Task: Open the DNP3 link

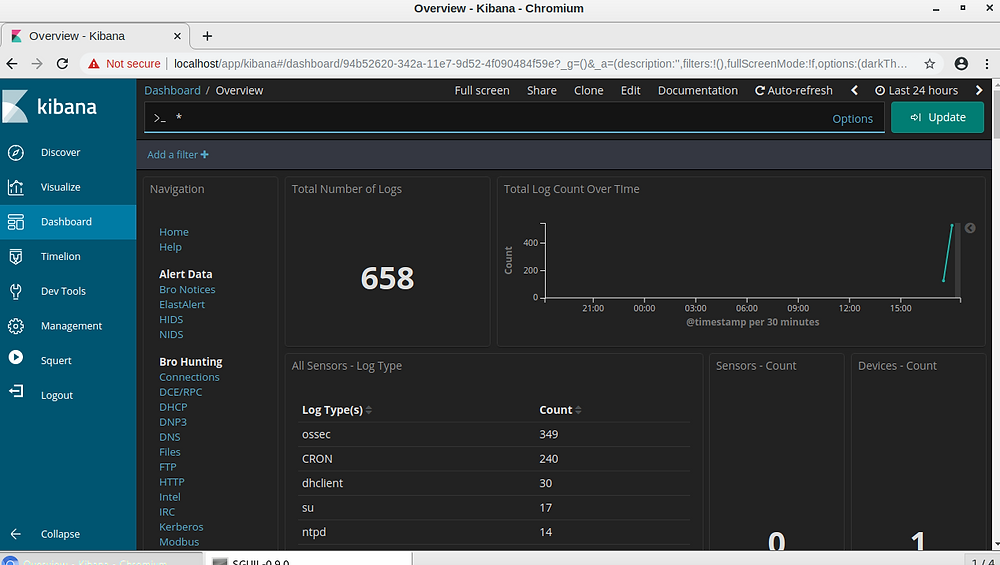Action: click(x=173, y=422)
